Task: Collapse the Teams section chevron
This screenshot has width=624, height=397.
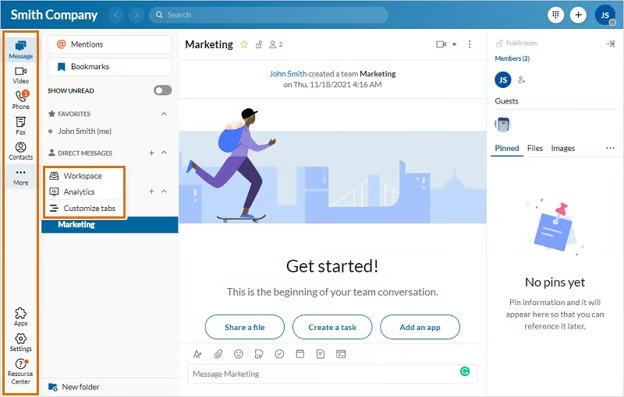Action: click(x=164, y=191)
